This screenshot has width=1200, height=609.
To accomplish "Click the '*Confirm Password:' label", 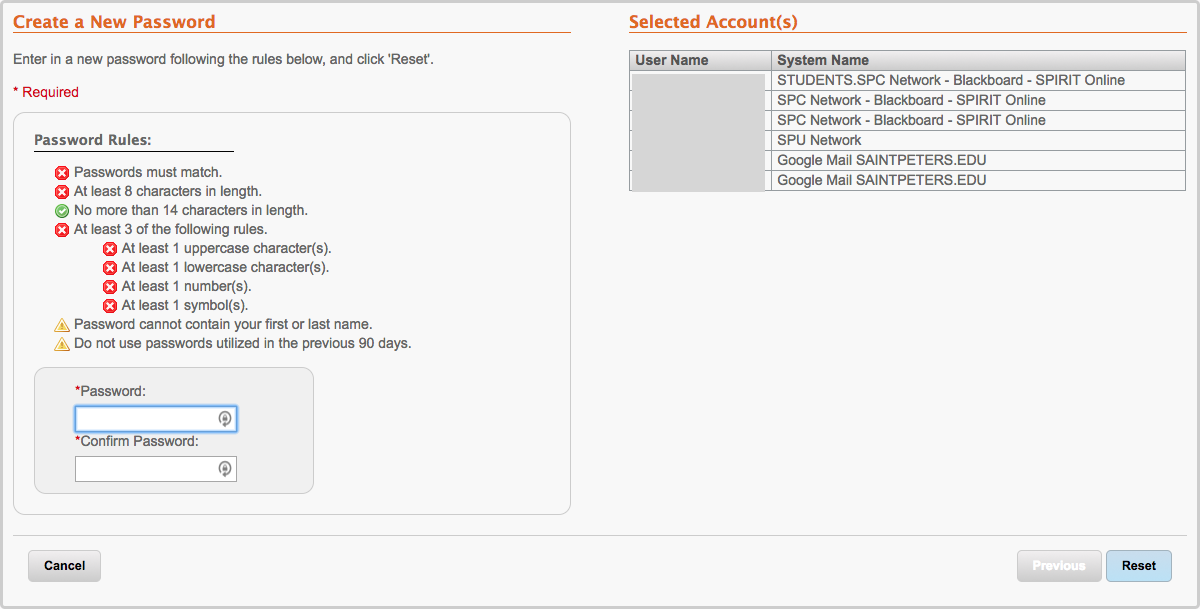I will (x=137, y=441).
